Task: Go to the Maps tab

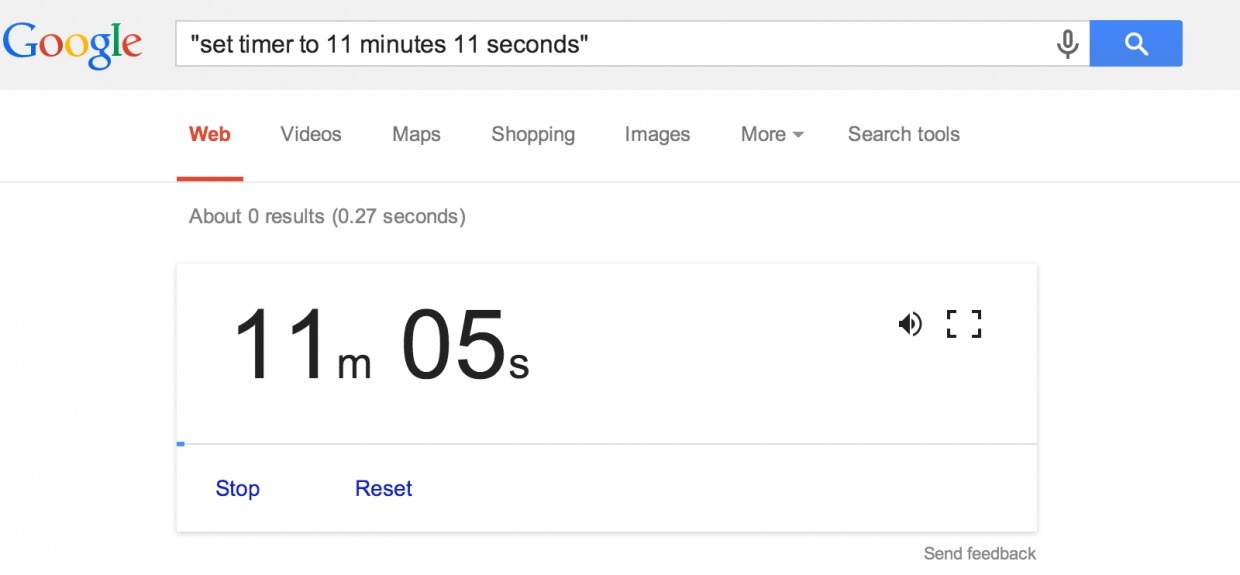Action: (416, 134)
